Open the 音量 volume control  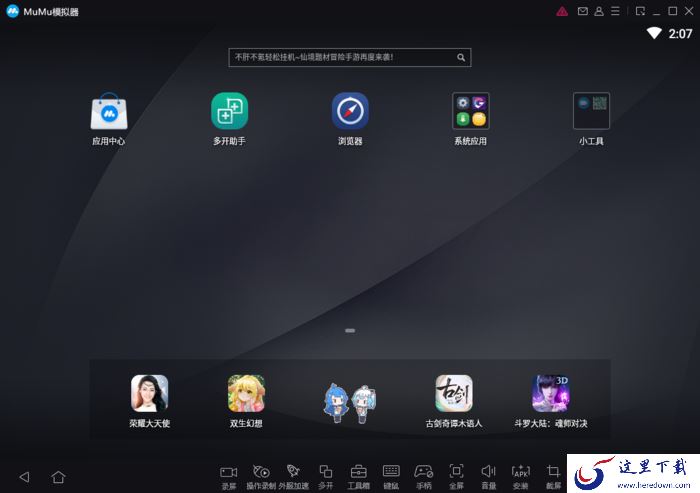(x=488, y=476)
